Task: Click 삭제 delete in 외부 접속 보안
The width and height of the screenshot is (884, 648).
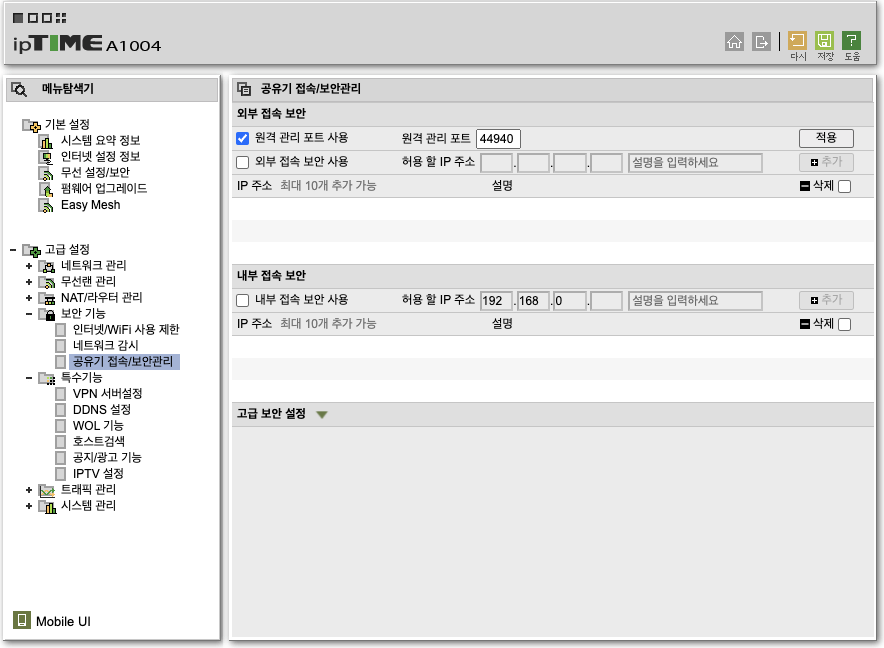Action: [x=817, y=186]
